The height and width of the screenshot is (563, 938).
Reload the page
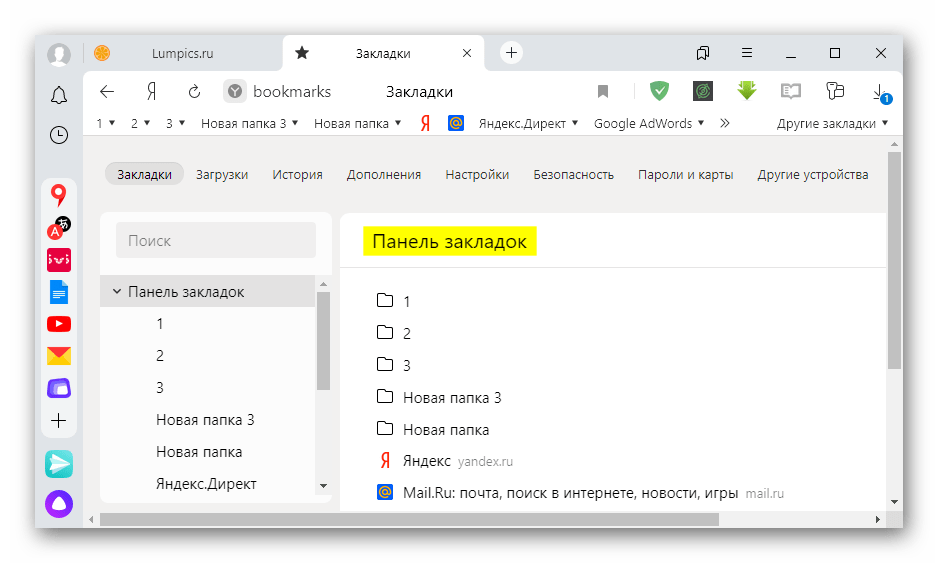194,92
